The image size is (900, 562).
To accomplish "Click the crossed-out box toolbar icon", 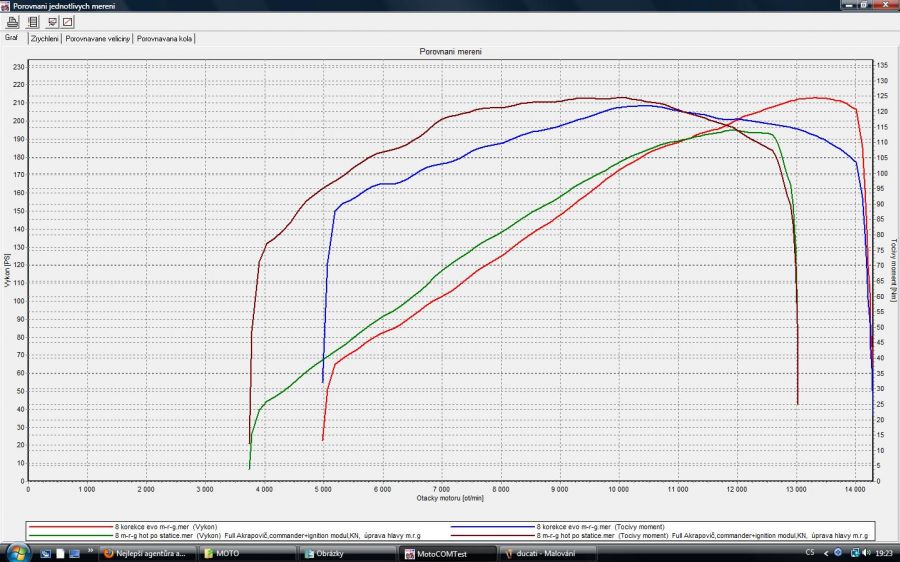I will 68,21.
